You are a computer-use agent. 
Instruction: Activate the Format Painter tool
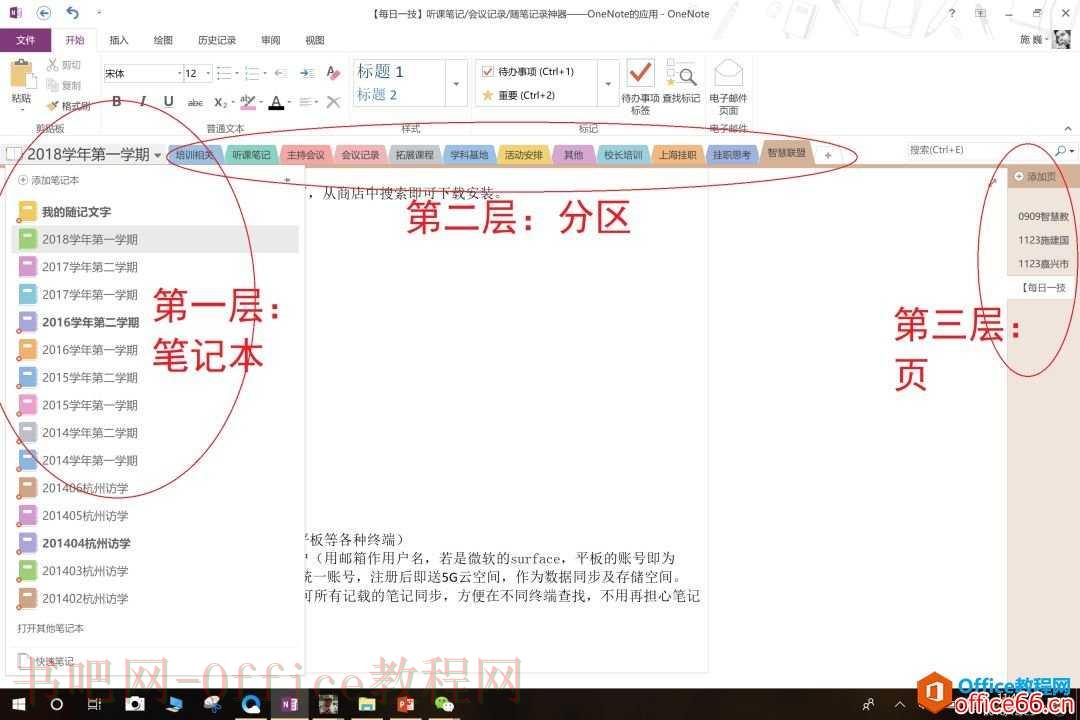click(68, 105)
